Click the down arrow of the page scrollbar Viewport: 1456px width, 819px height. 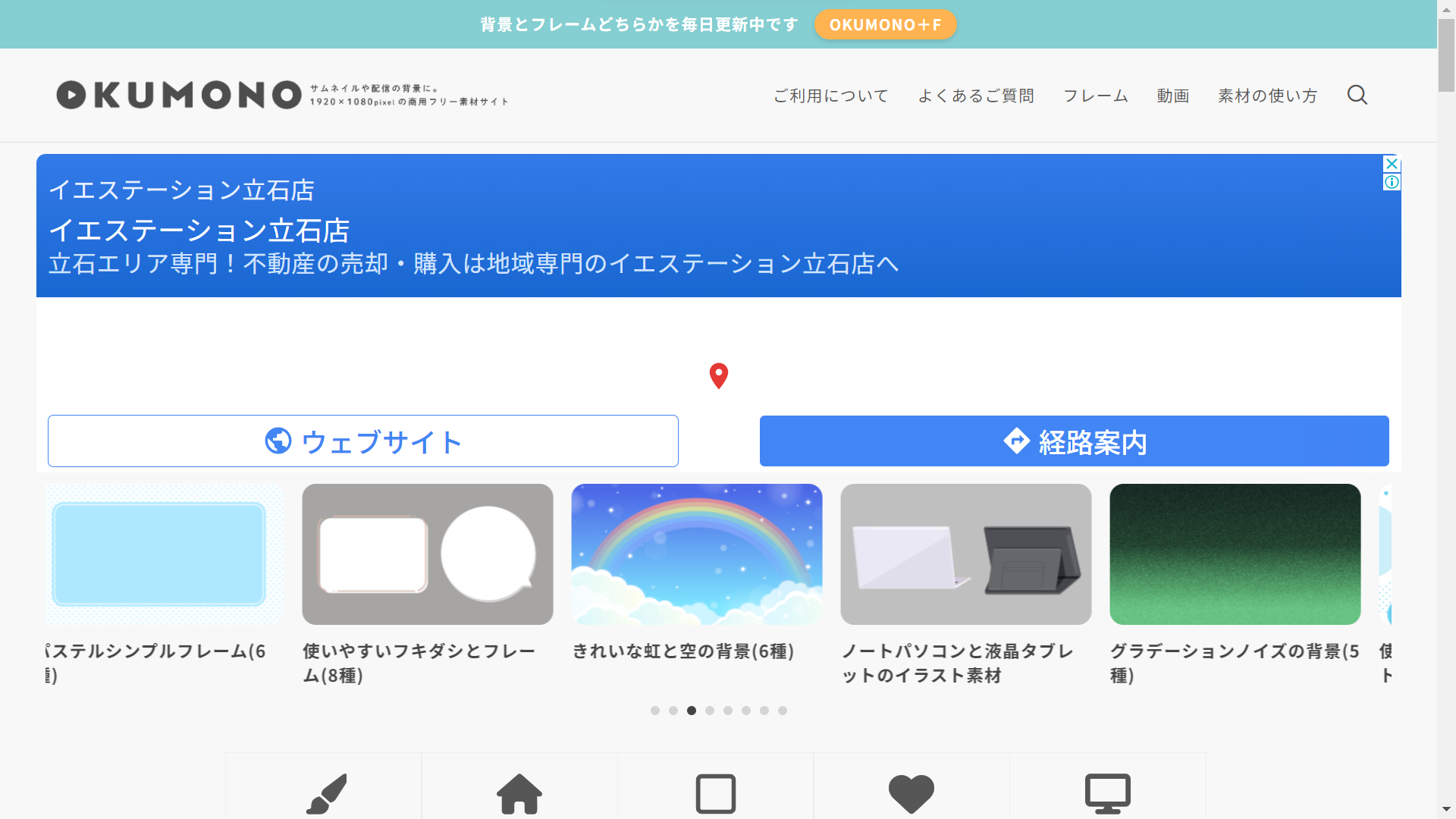[x=1445, y=810]
